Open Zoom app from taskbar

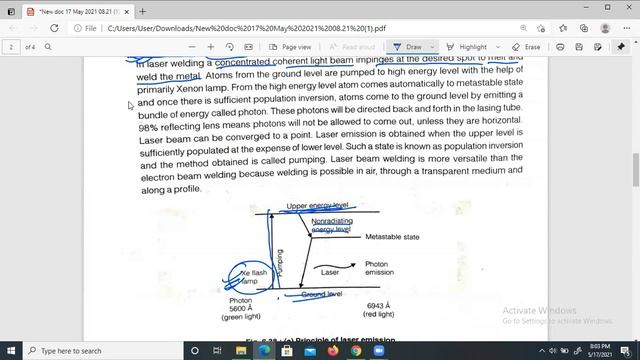pyautogui.click(x=379, y=351)
